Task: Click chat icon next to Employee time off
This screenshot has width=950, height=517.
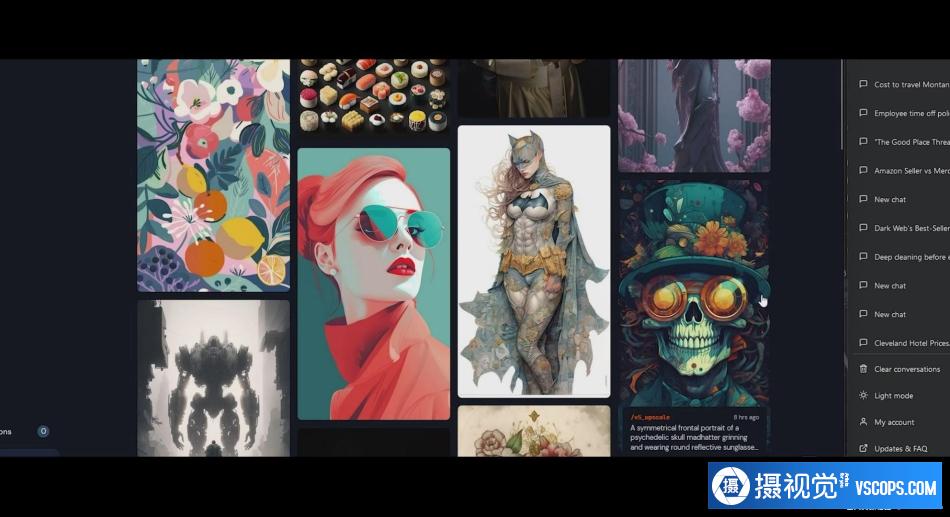Action: [863, 113]
